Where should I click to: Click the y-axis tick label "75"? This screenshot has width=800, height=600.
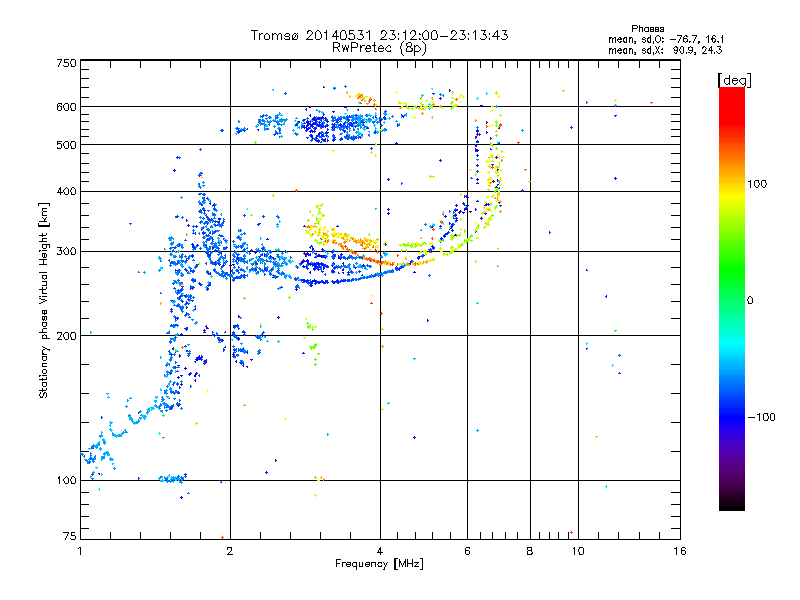point(70,536)
